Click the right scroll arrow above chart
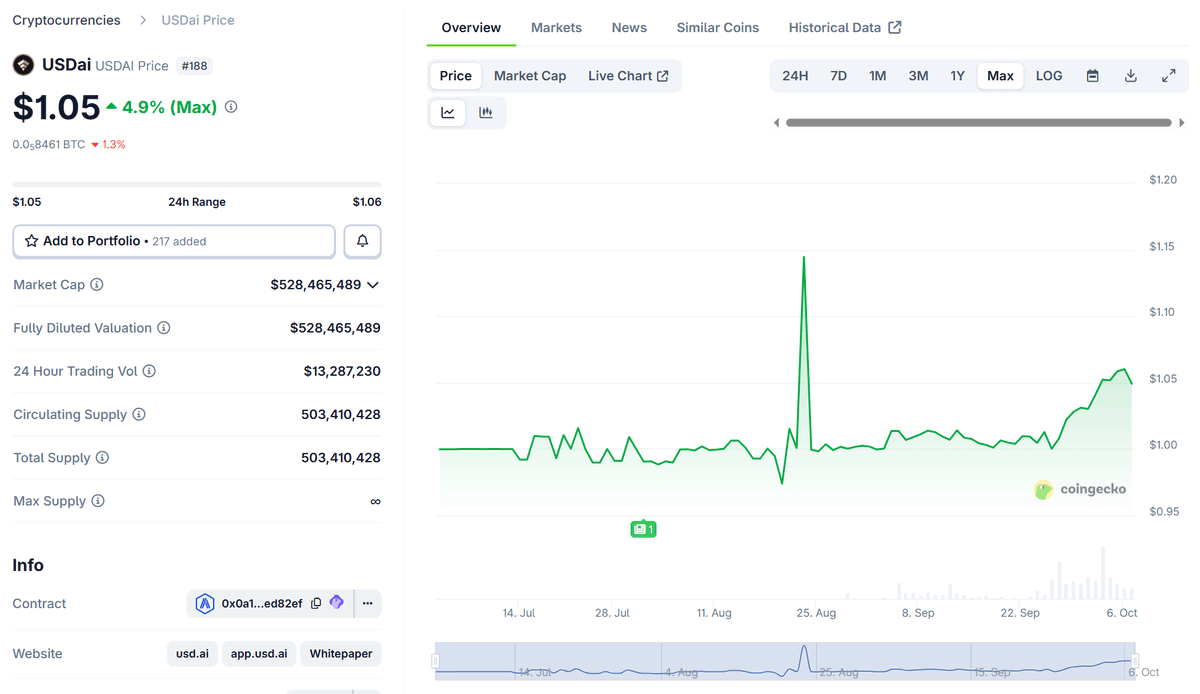Viewport: 1200px width, 694px height. point(1182,123)
